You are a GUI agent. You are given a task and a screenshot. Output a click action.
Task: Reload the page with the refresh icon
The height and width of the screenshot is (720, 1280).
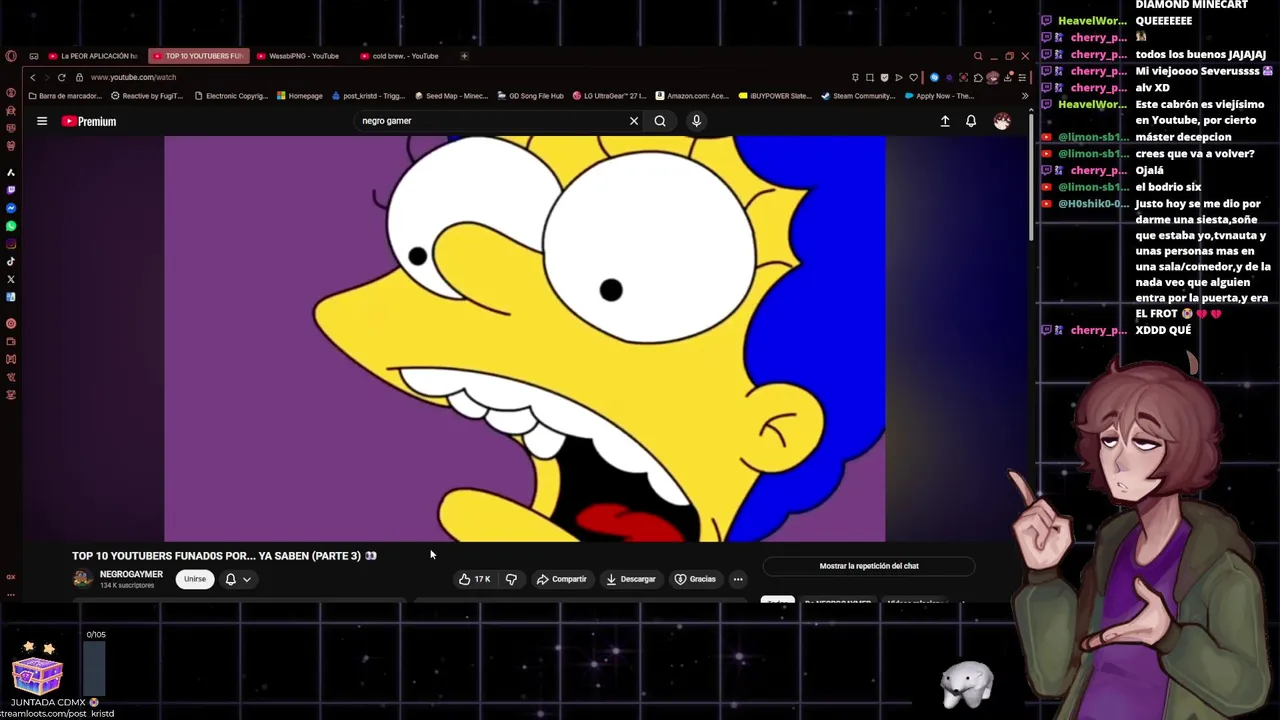pyautogui.click(x=62, y=77)
